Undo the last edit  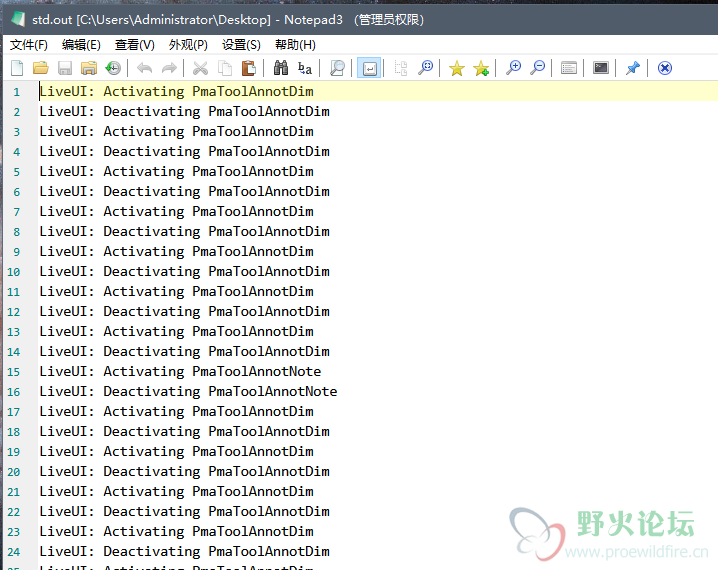click(145, 68)
